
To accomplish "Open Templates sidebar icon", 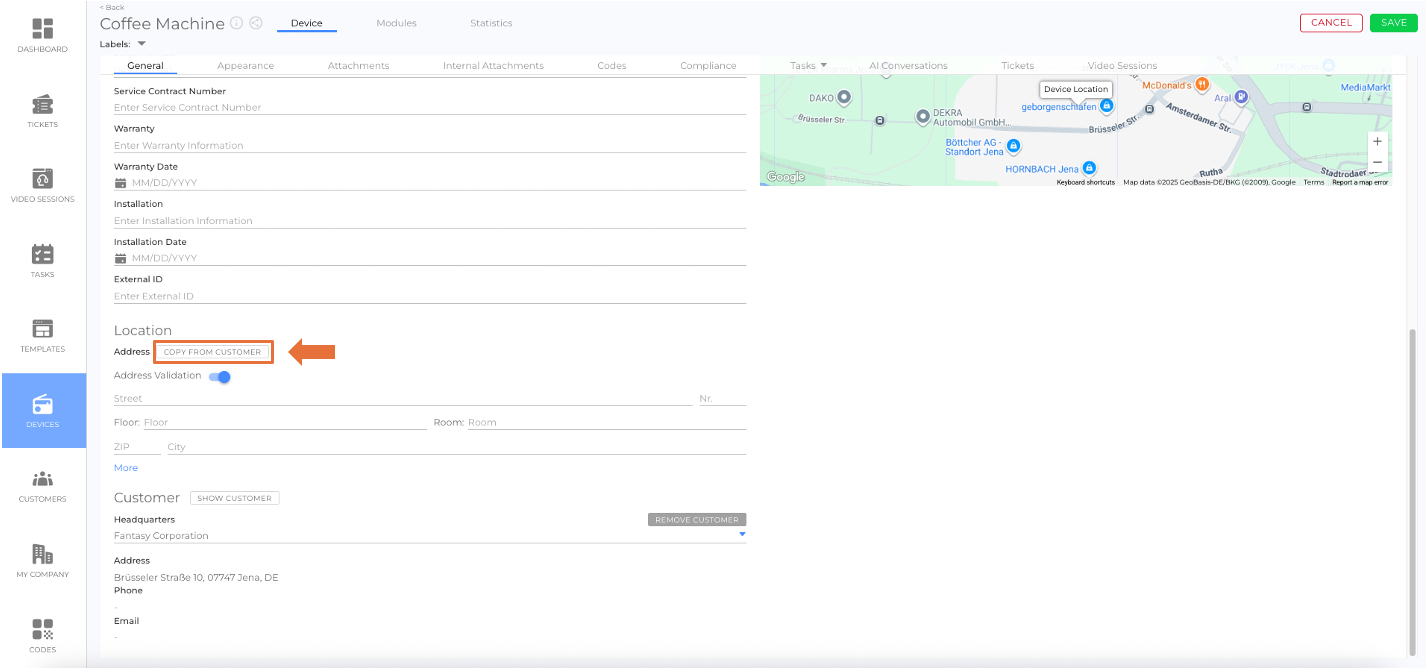I will pyautogui.click(x=43, y=335).
